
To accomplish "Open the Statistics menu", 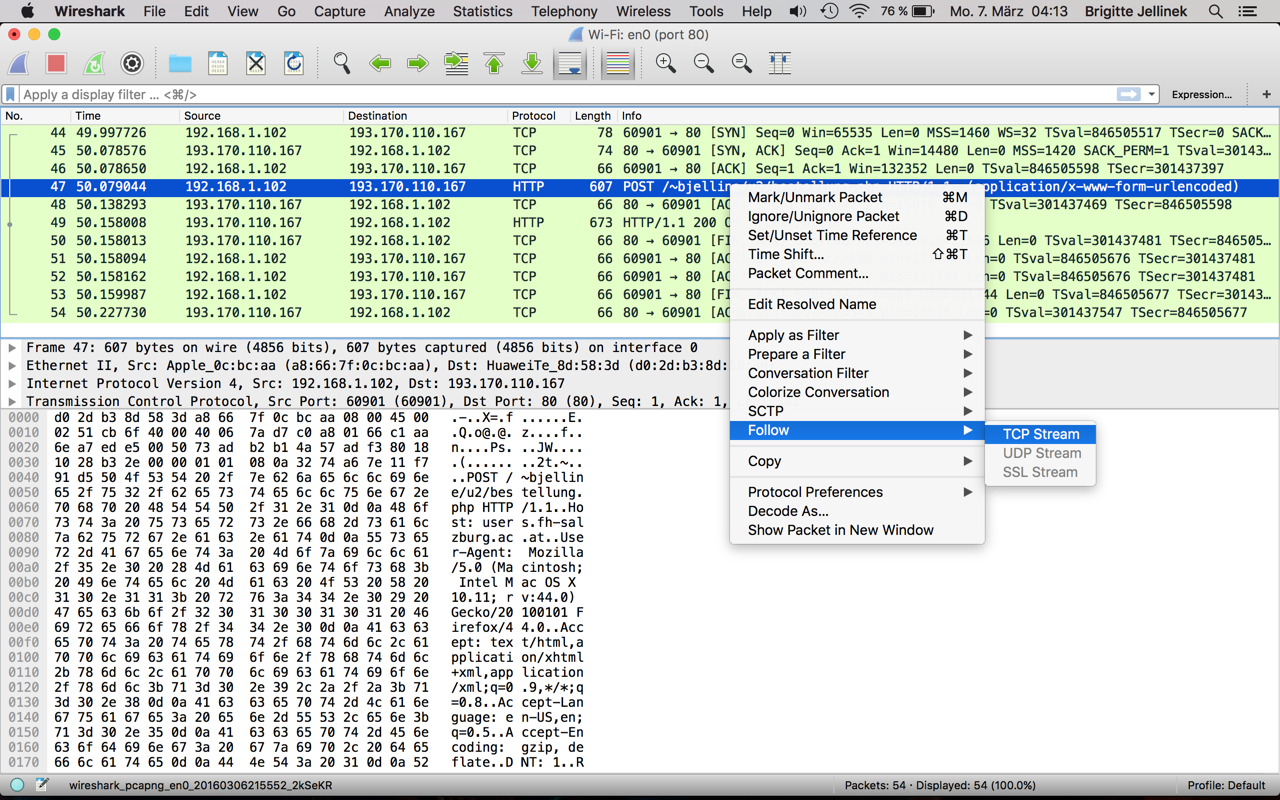I will point(482,11).
